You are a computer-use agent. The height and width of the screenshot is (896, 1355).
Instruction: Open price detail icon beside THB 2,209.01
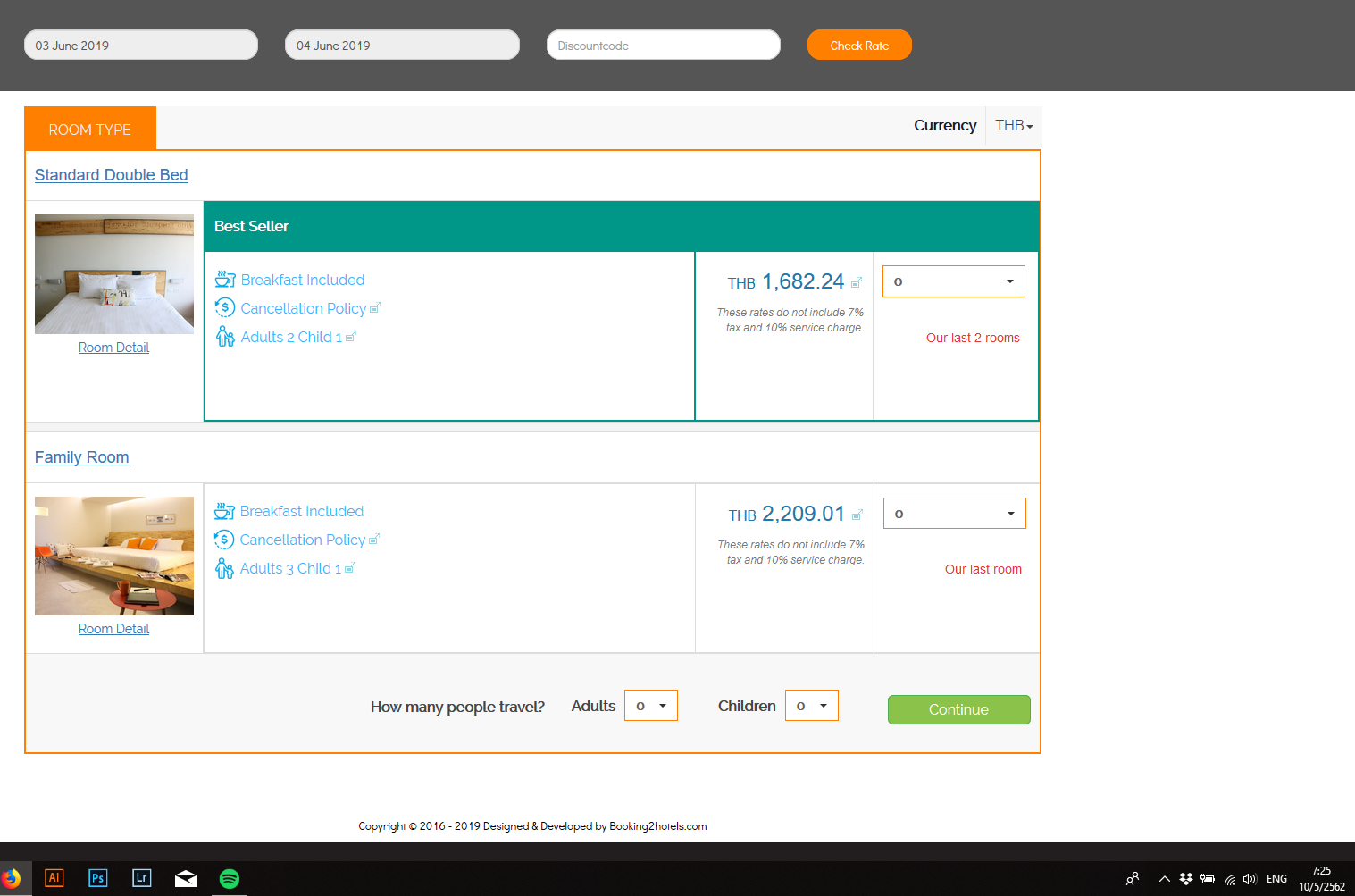coord(857,515)
